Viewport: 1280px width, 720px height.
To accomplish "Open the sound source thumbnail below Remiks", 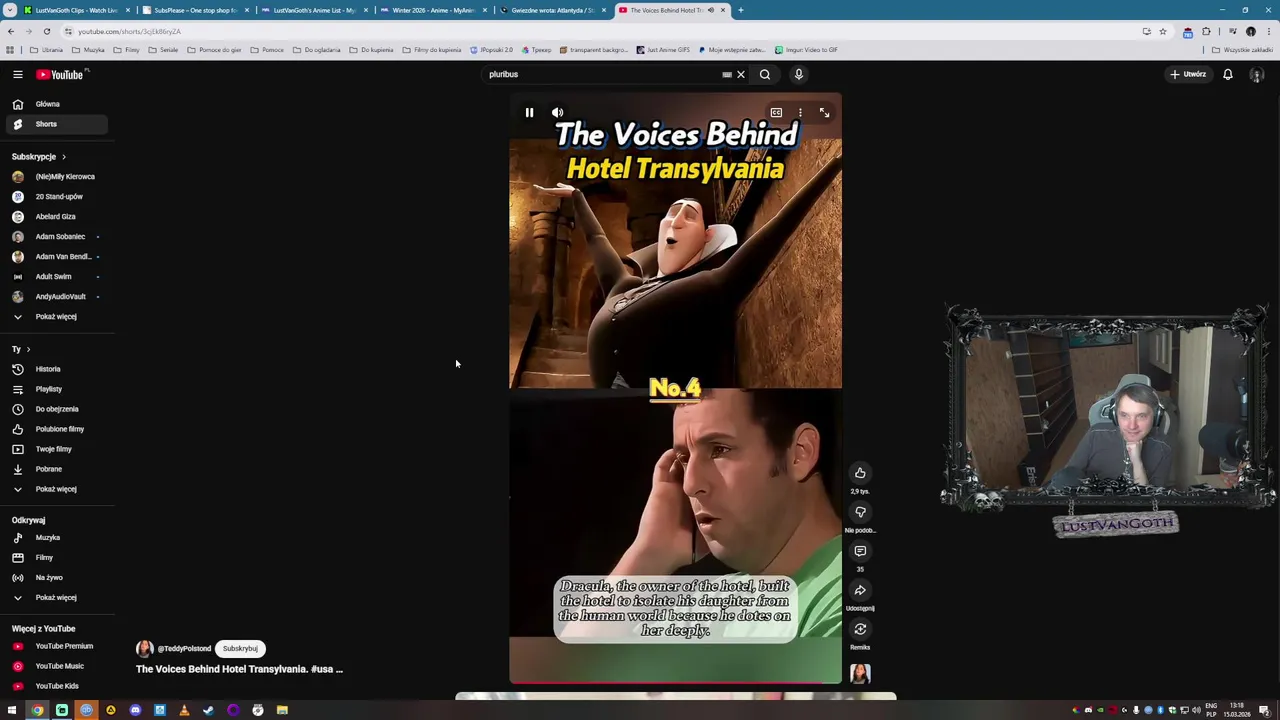I will [860, 673].
